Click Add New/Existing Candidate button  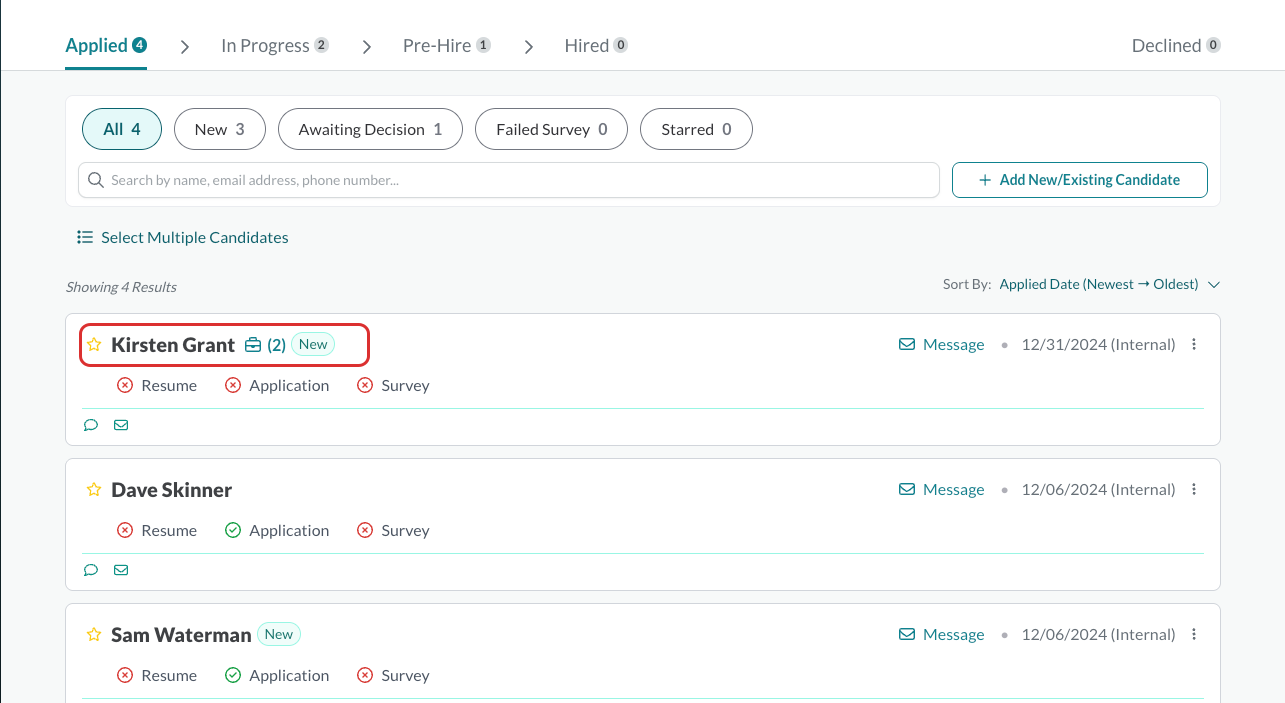point(1080,180)
